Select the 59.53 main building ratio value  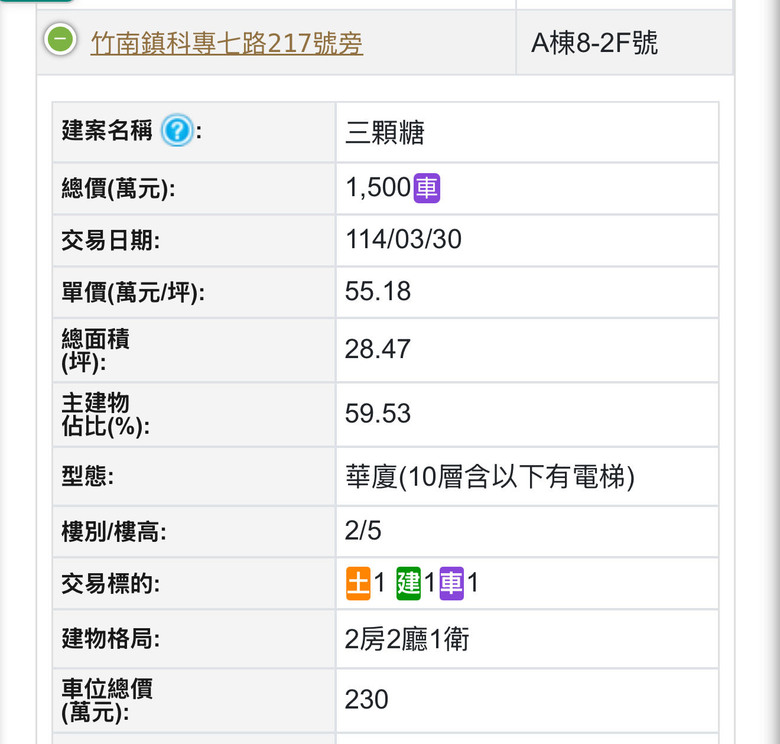pos(378,414)
